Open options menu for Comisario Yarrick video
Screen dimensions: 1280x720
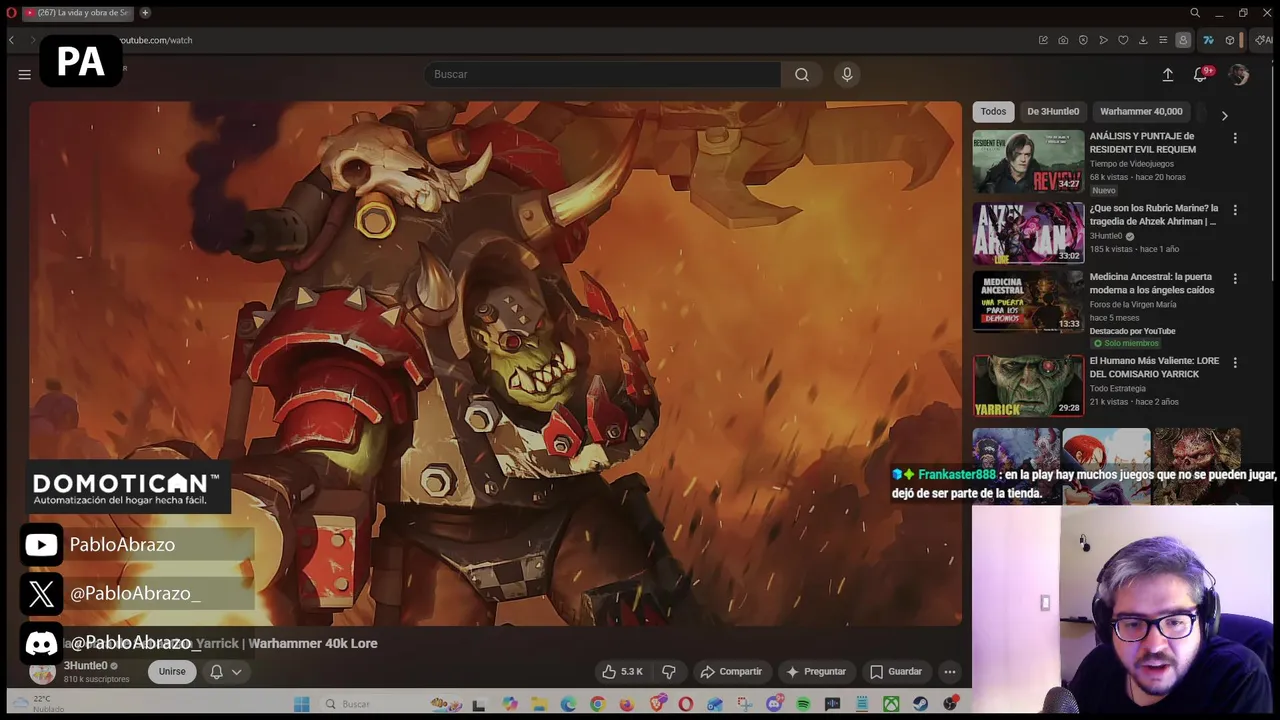point(1235,362)
